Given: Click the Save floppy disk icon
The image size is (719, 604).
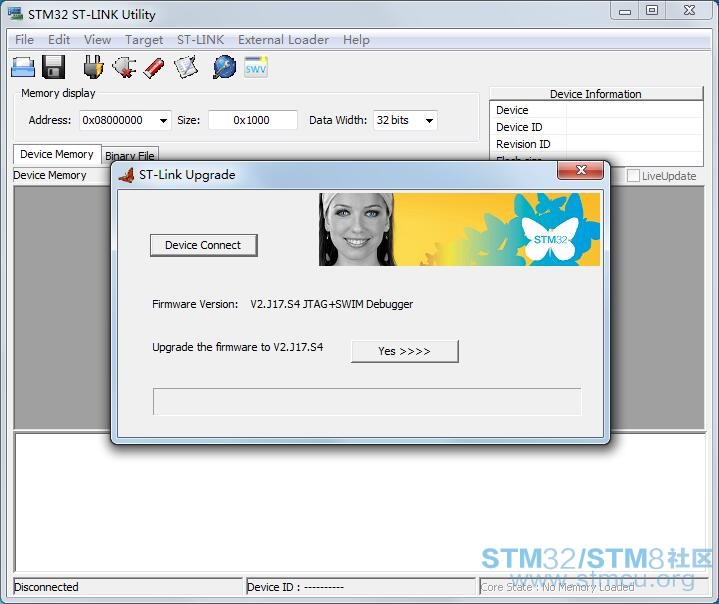Looking at the screenshot, I should coord(54,67).
